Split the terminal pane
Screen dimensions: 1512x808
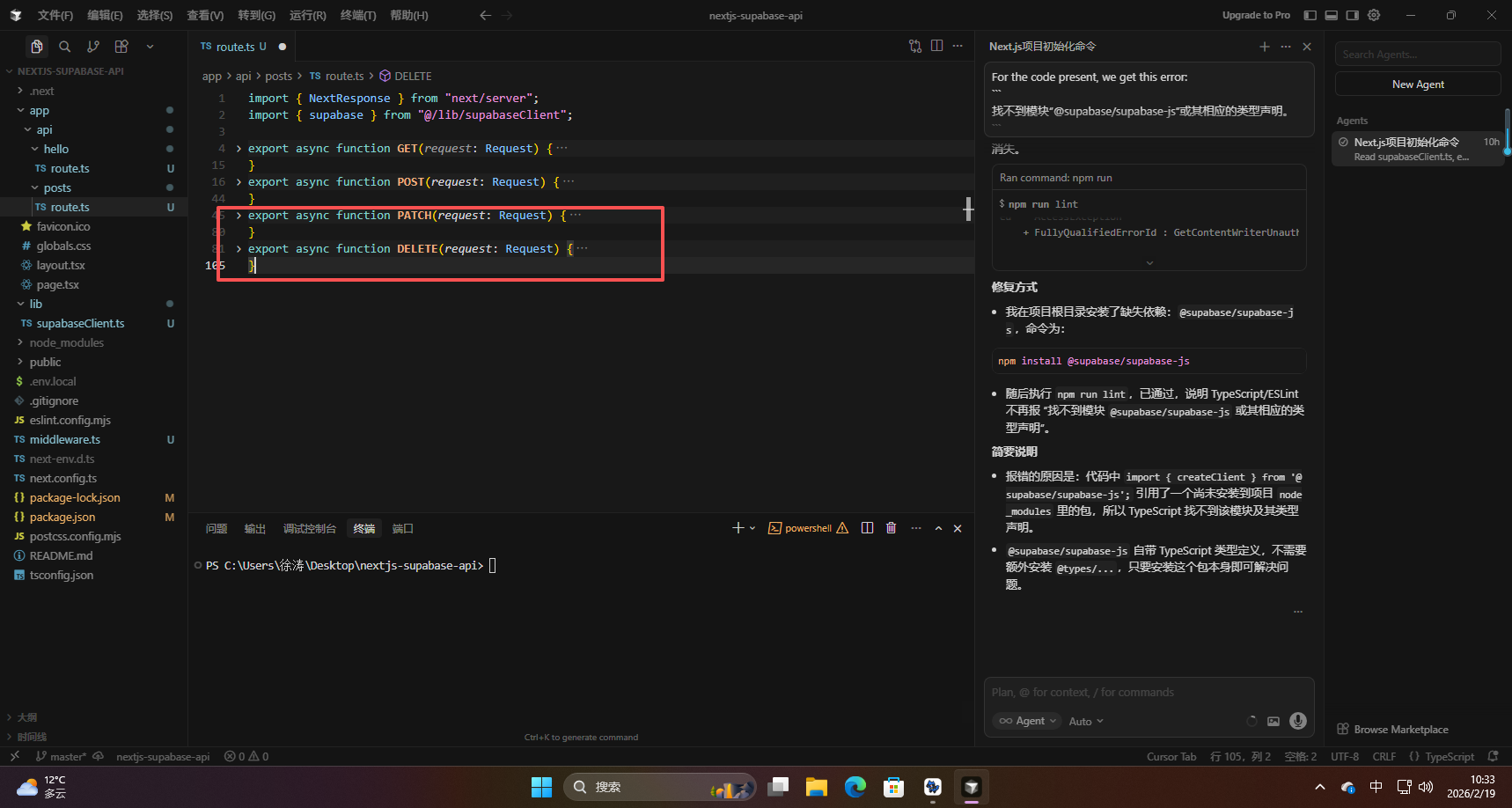(x=868, y=528)
